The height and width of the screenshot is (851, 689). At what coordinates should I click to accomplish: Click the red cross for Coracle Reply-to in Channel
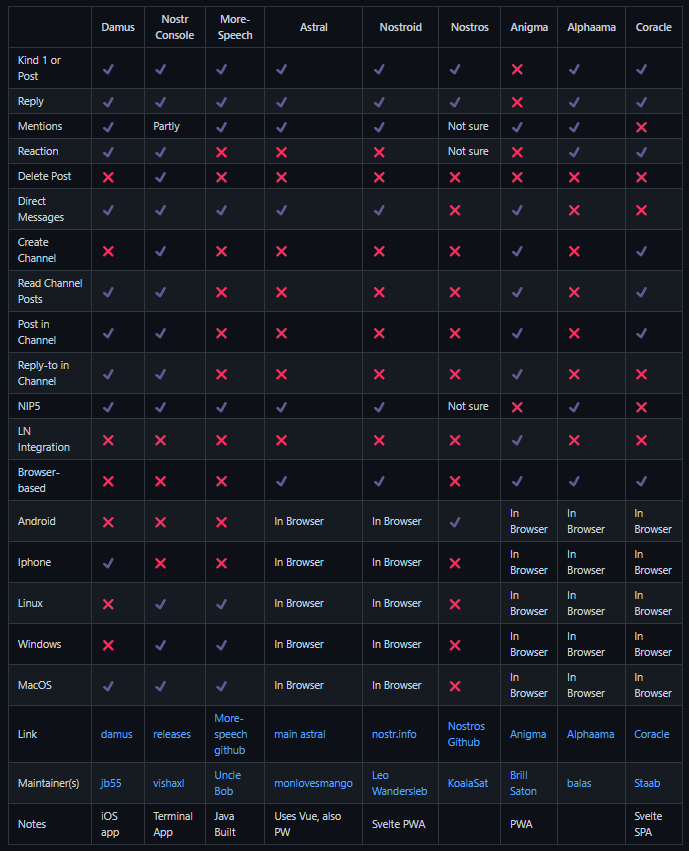pyautogui.click(x=641, y=374)
